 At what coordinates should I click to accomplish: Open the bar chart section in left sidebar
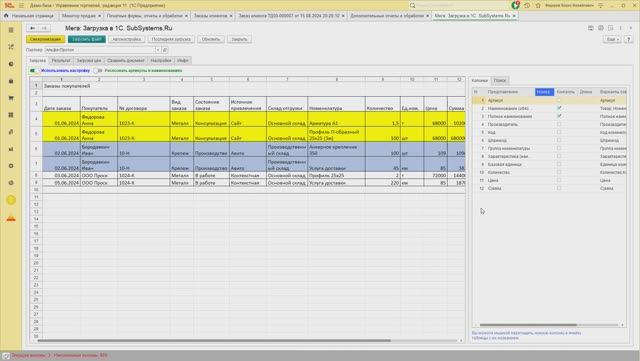pos(11,149)
